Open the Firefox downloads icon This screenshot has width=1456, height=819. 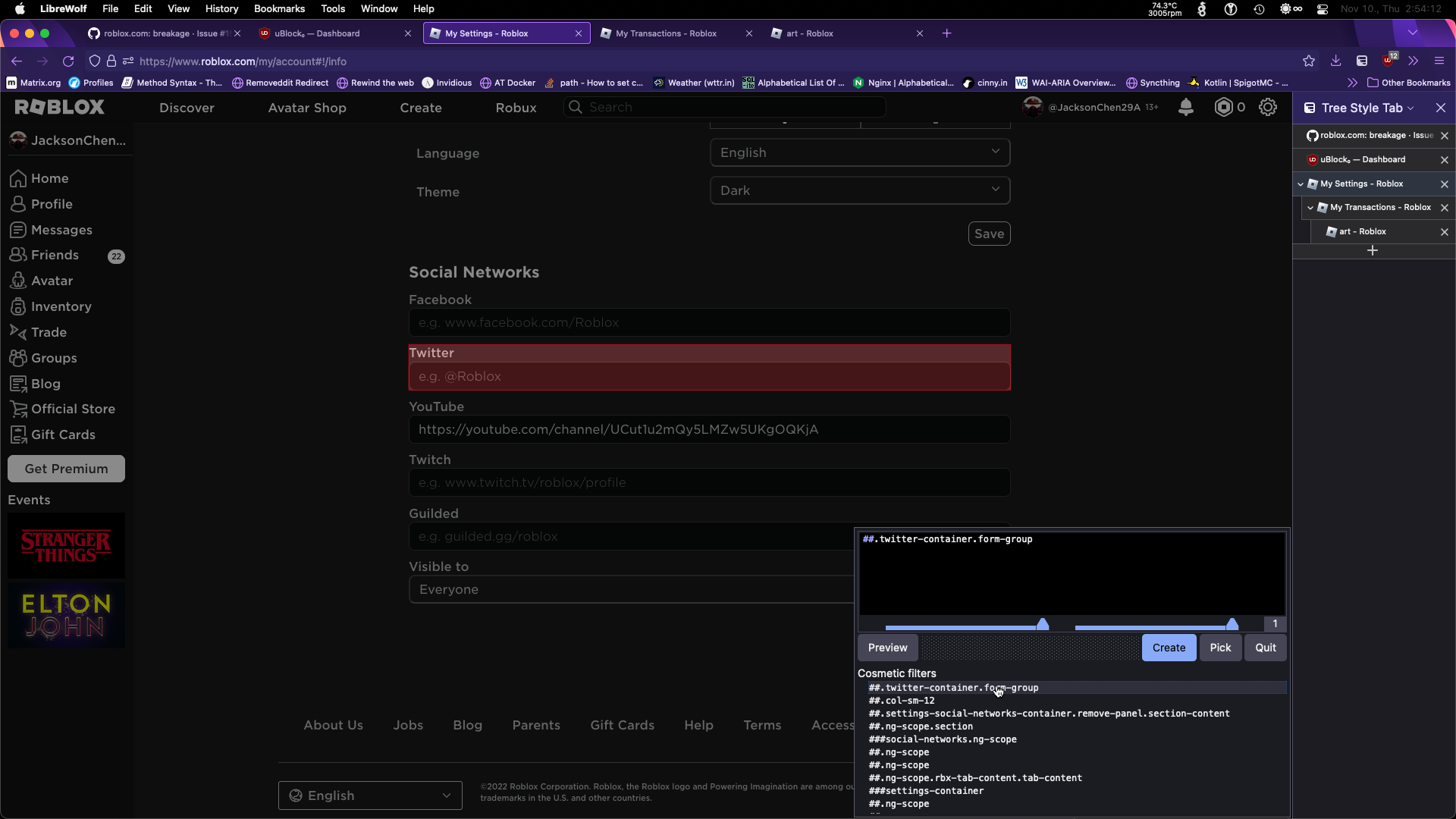coord(1335,61)
